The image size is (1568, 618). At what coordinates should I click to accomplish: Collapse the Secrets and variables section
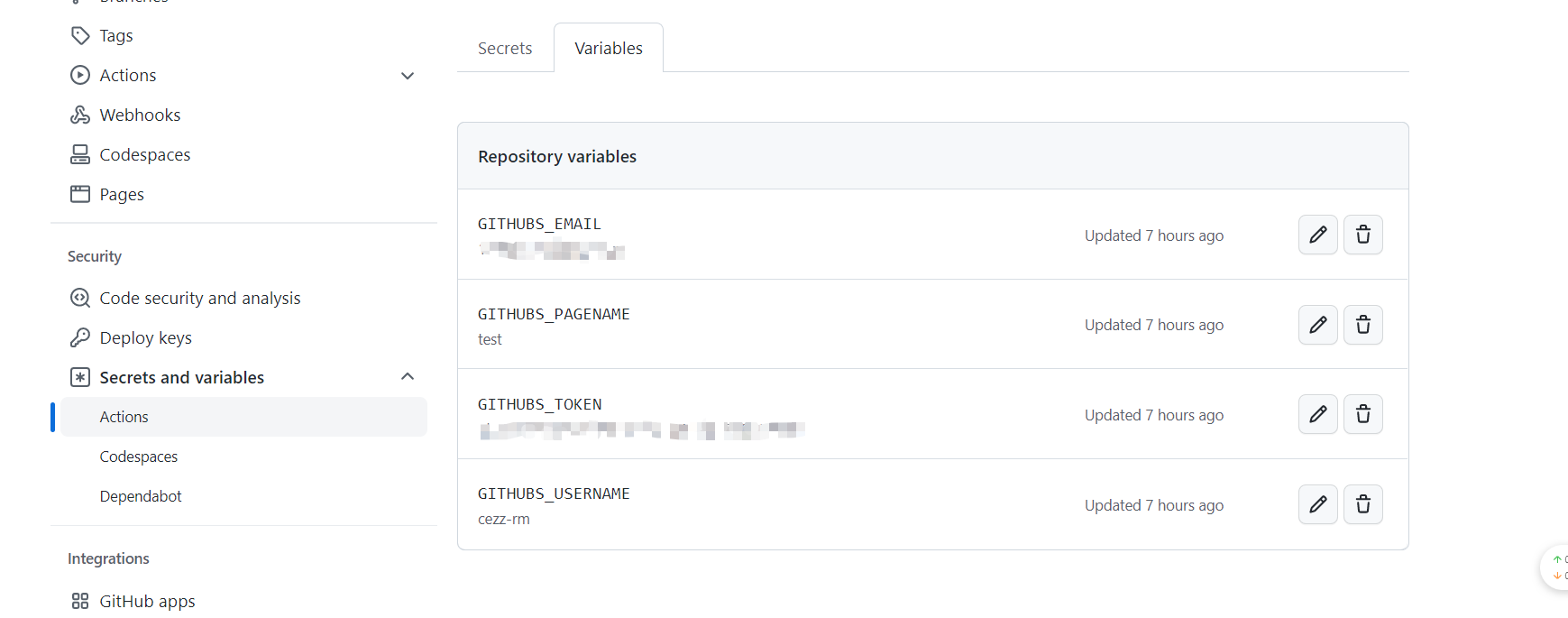tap(408, 377)
